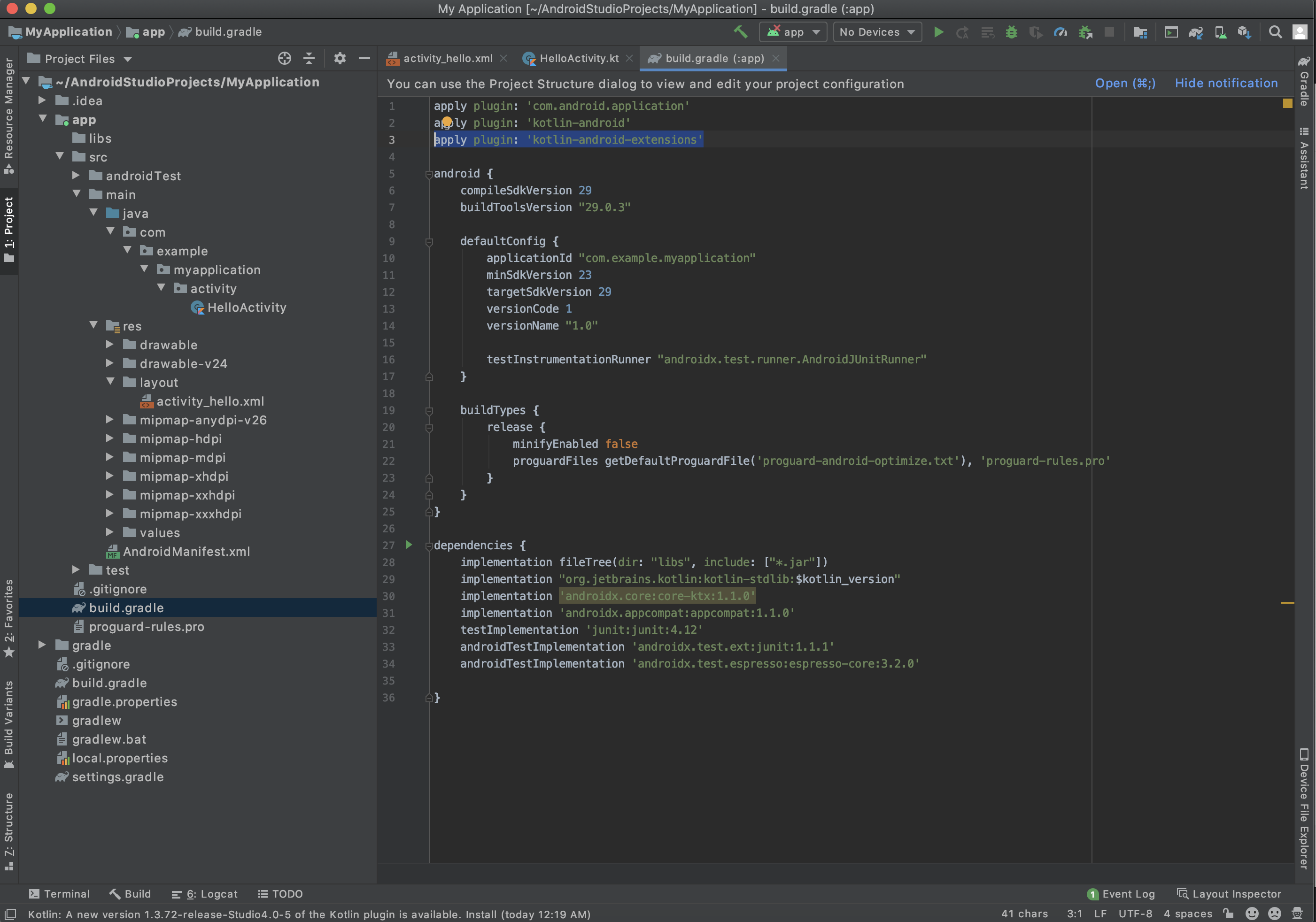Click the locate target icon in the Project panel
The width and height of the screenshot is (1316, 922).
(284, 59)
